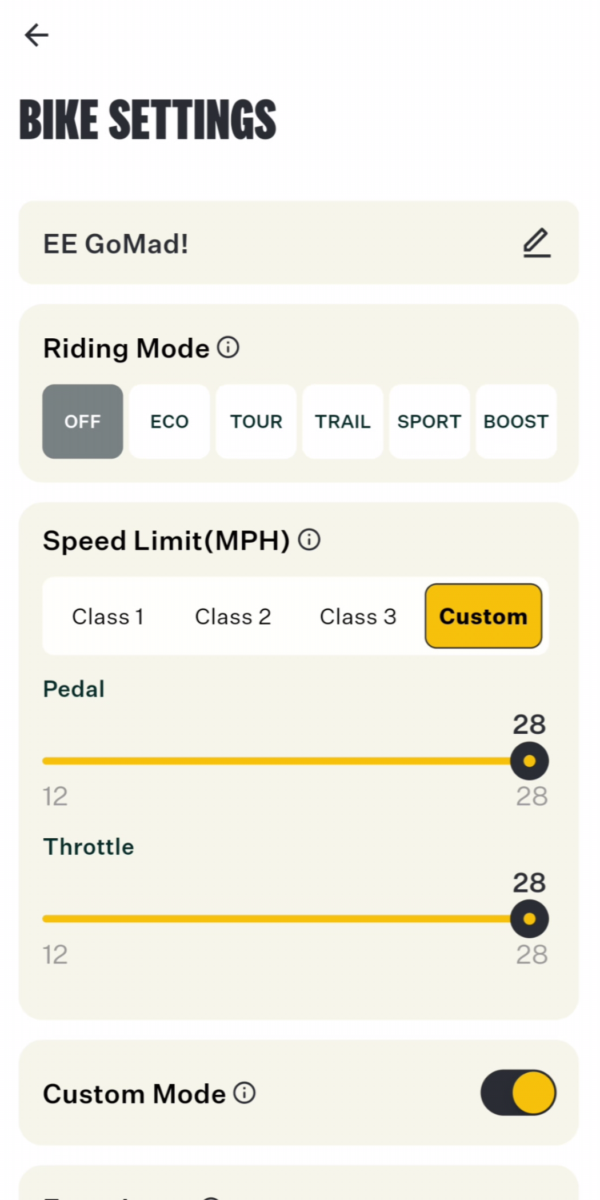Select the OFF riding mode

(82, 421)
